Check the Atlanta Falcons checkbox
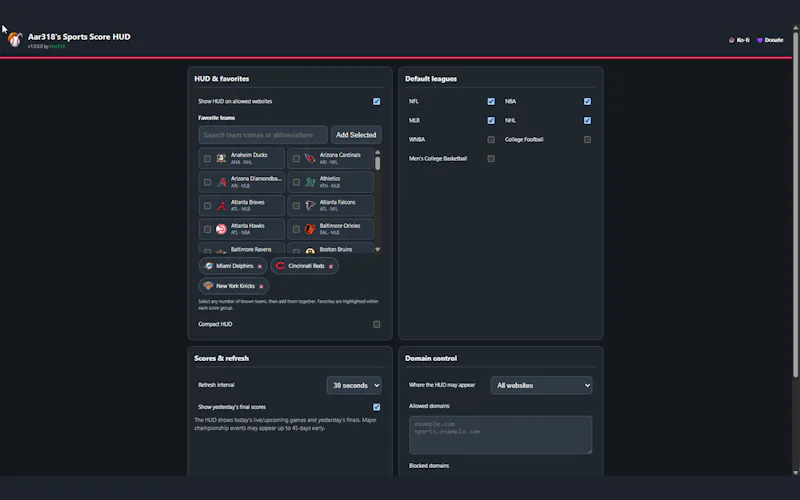Viewport: 800px width, 500px height. (x=296, y=206)
